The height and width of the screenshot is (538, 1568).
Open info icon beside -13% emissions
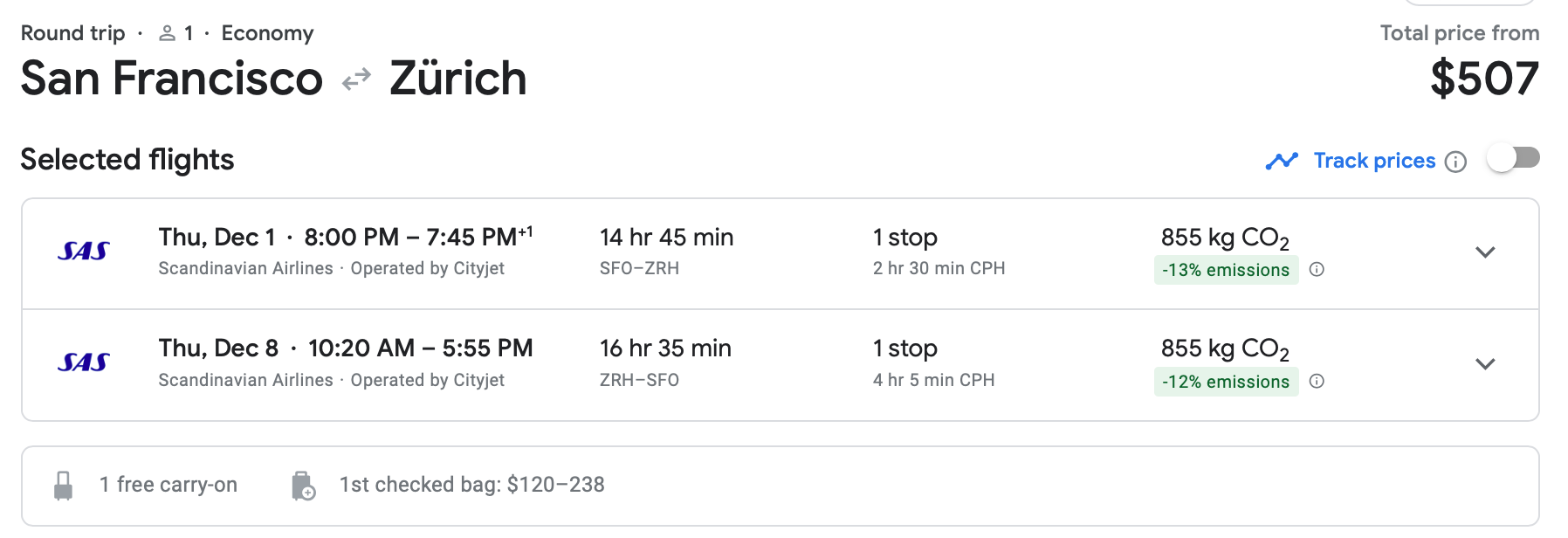[x=1317, y=270]
